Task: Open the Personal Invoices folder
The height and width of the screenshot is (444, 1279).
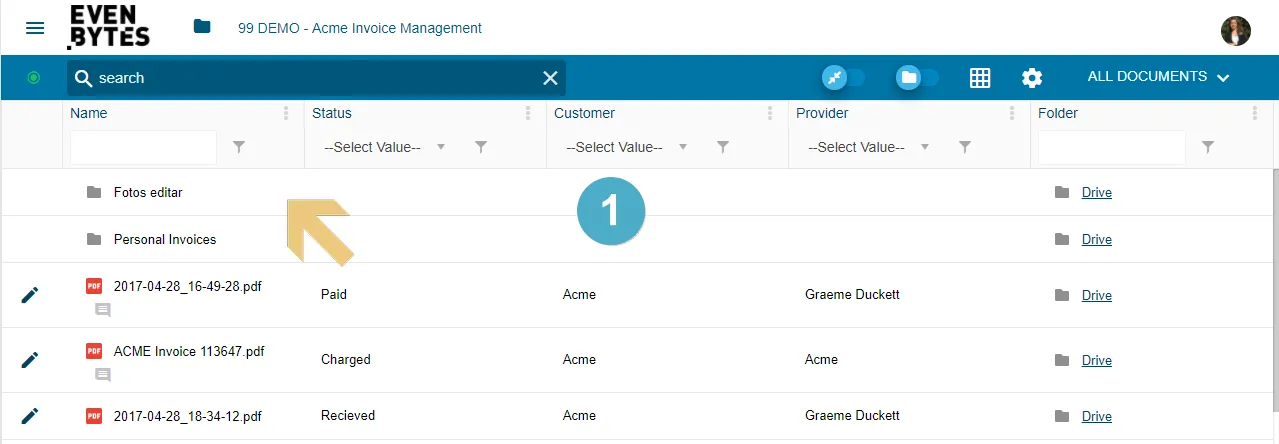Action: (x=165, y=239)
